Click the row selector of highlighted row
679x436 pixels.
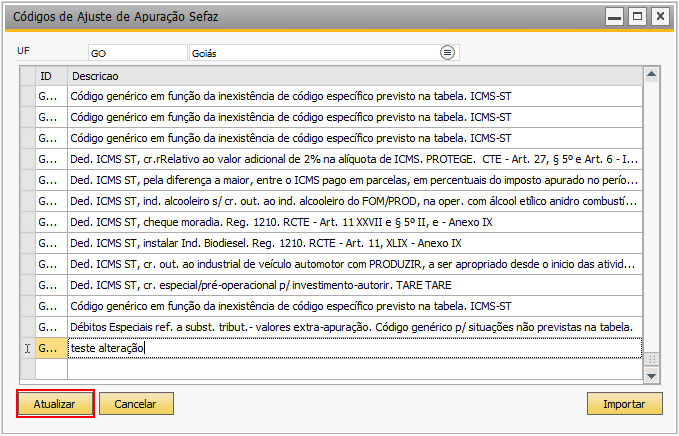click(x=28, y=348)
